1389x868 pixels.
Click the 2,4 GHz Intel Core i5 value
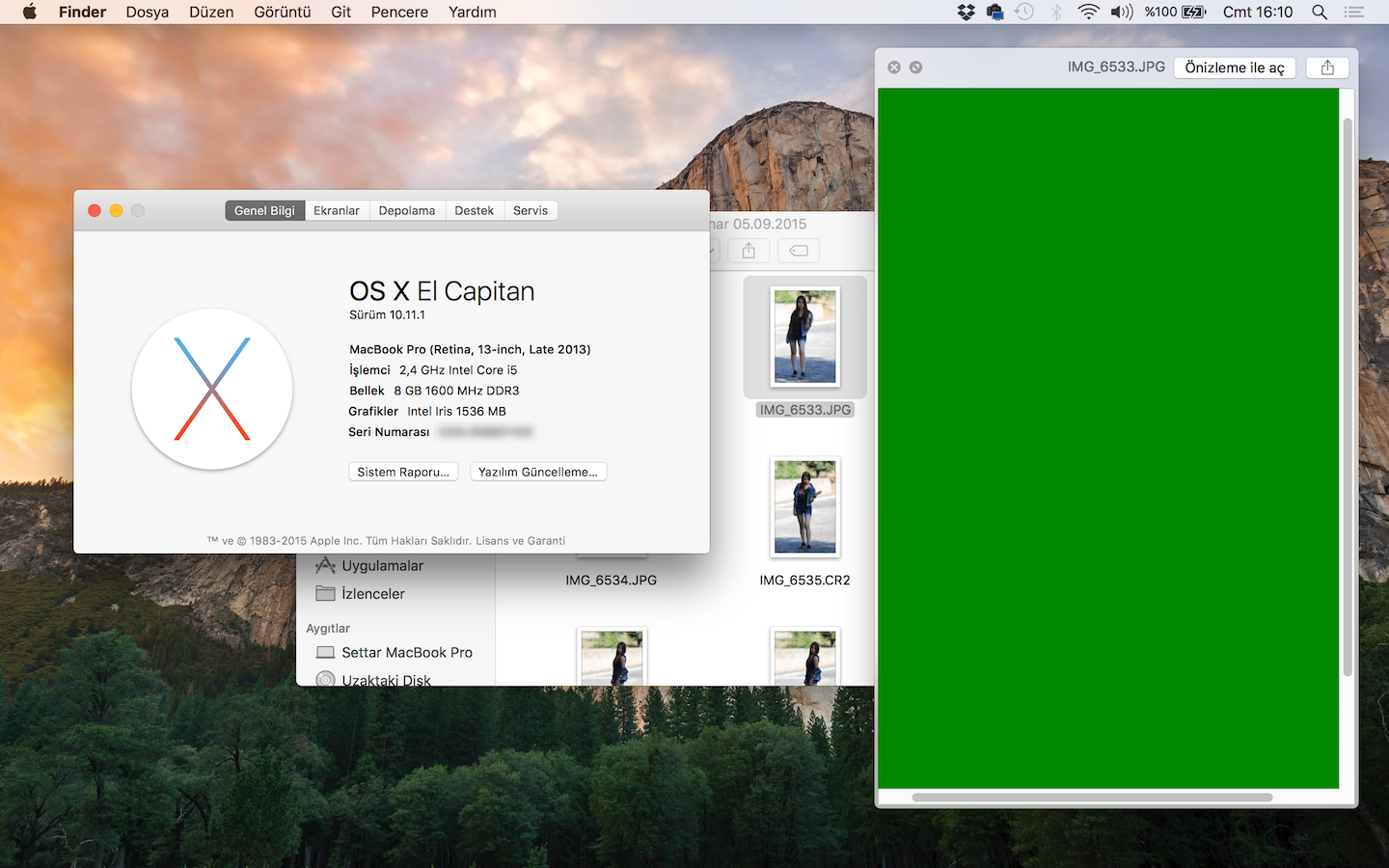point(458,370)
